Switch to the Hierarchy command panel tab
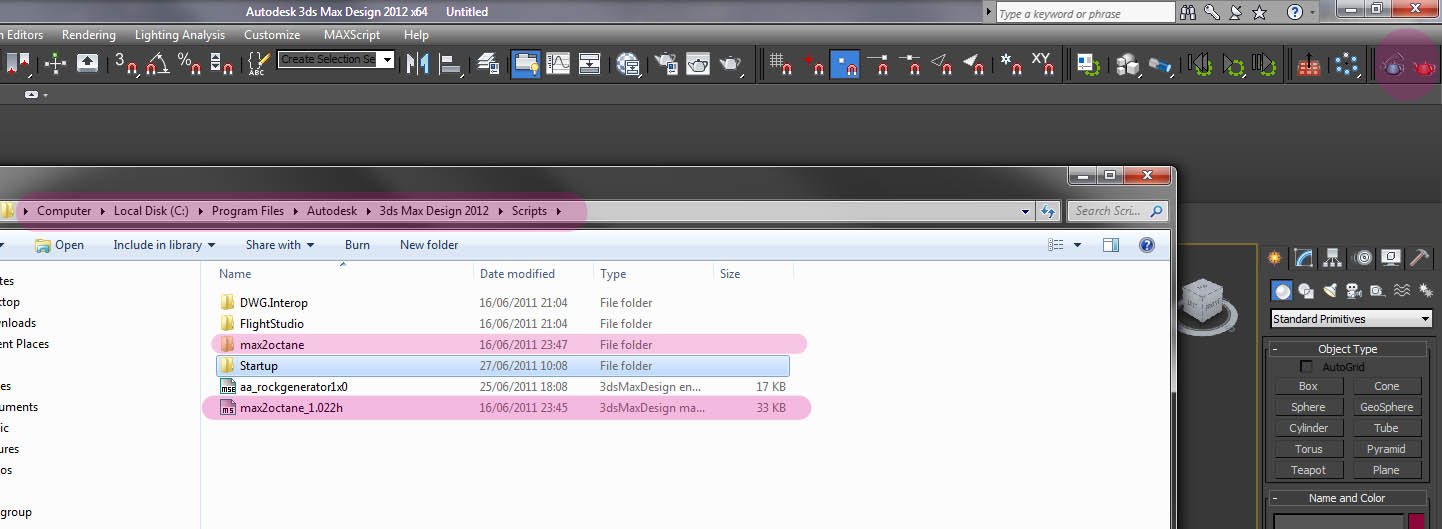This screenshot has height=529, width=1442. click(1332, 258)
